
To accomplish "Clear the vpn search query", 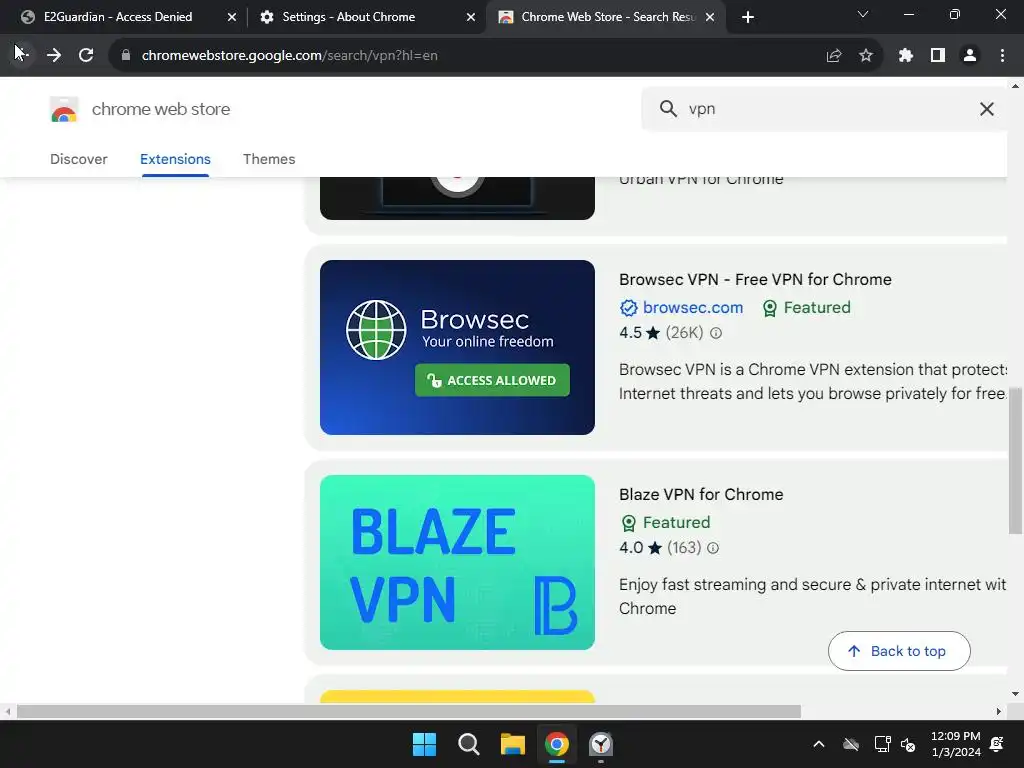I will [x=987, y=109].
